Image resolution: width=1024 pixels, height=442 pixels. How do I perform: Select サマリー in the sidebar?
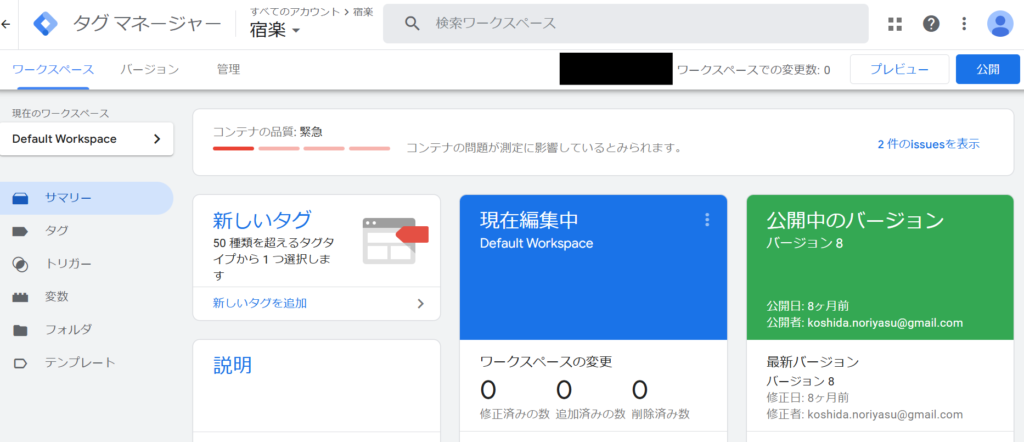(x=86, y=198)
